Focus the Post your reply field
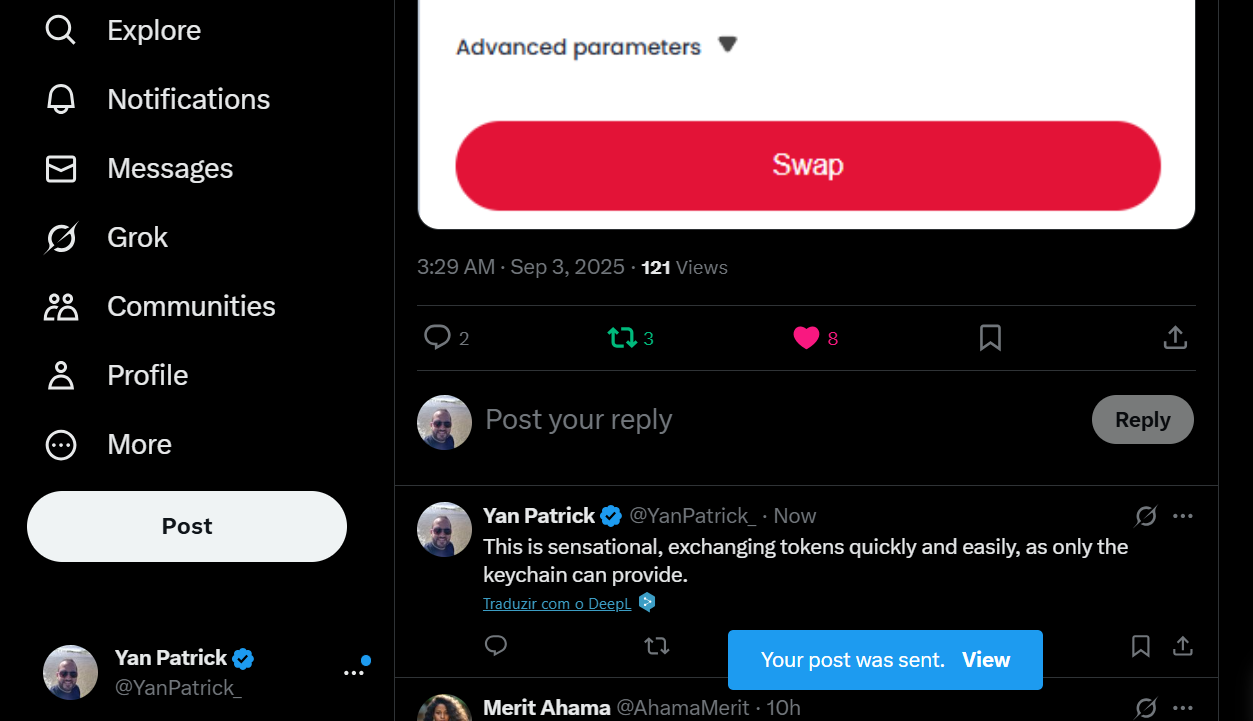Screen dimensions: 1253x721 pyautogui.click(x=780, y=420)
